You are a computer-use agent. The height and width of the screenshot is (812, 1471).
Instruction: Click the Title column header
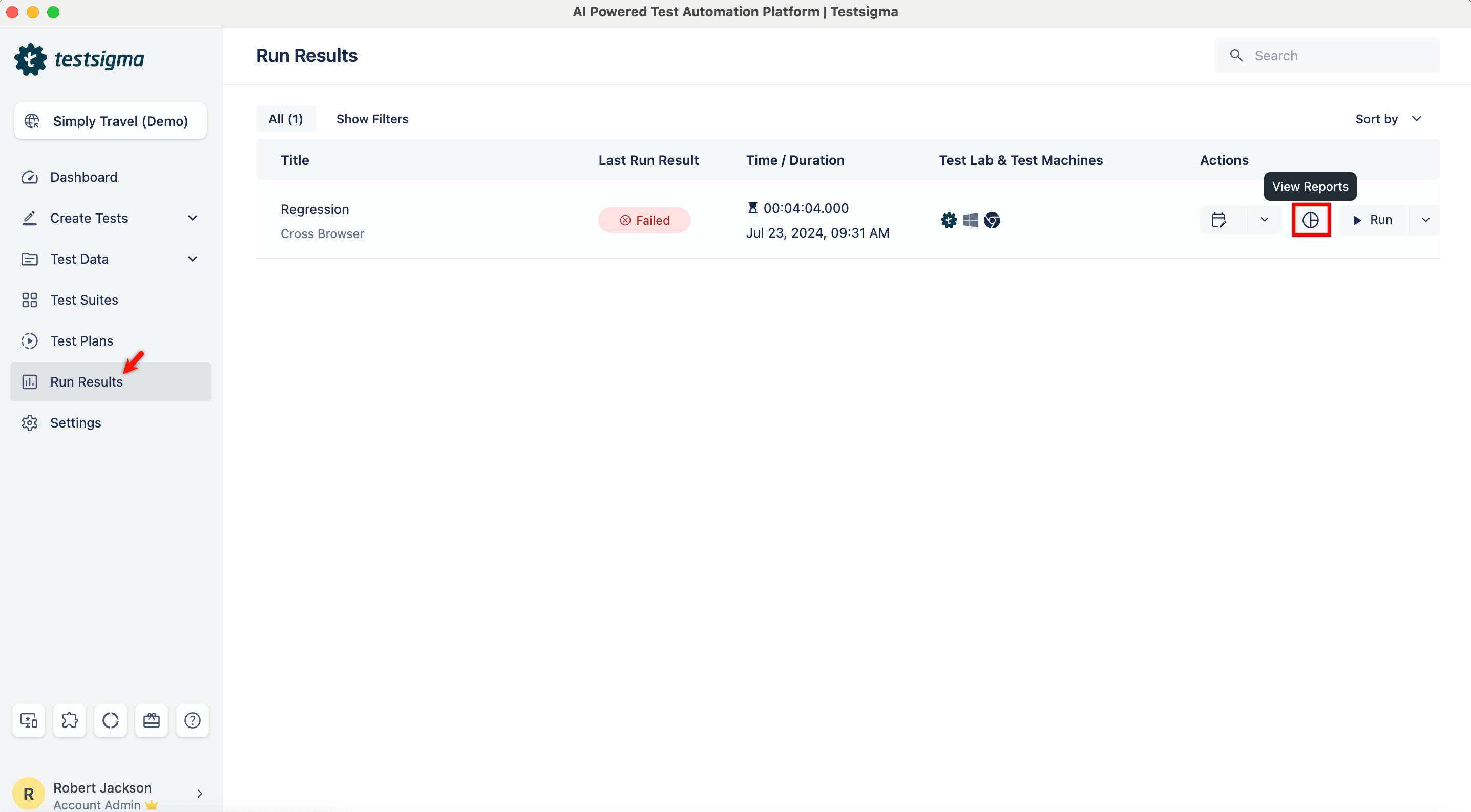(295, 160)
